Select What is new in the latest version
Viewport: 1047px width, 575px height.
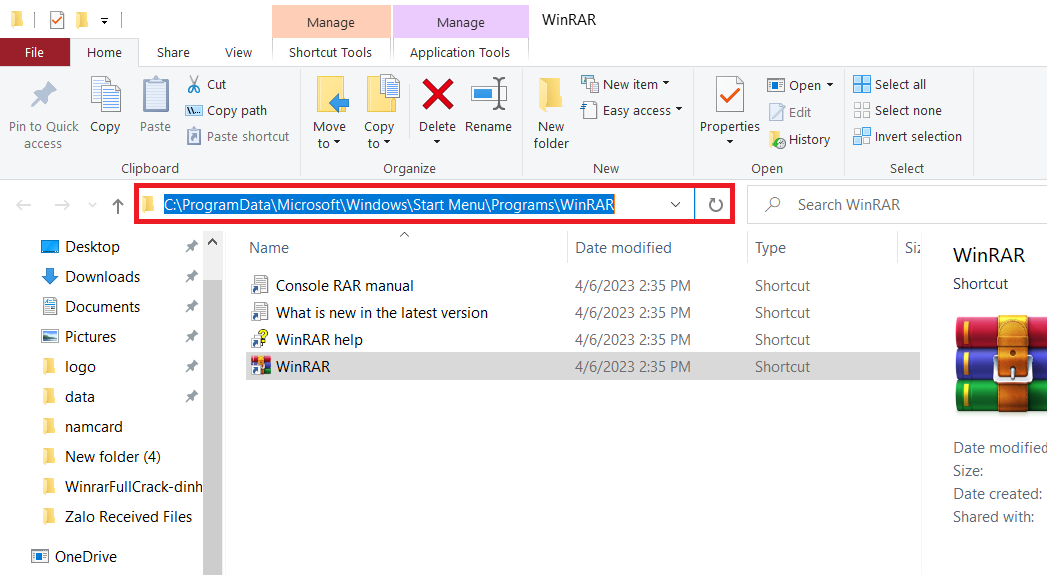tap(381, 313)
